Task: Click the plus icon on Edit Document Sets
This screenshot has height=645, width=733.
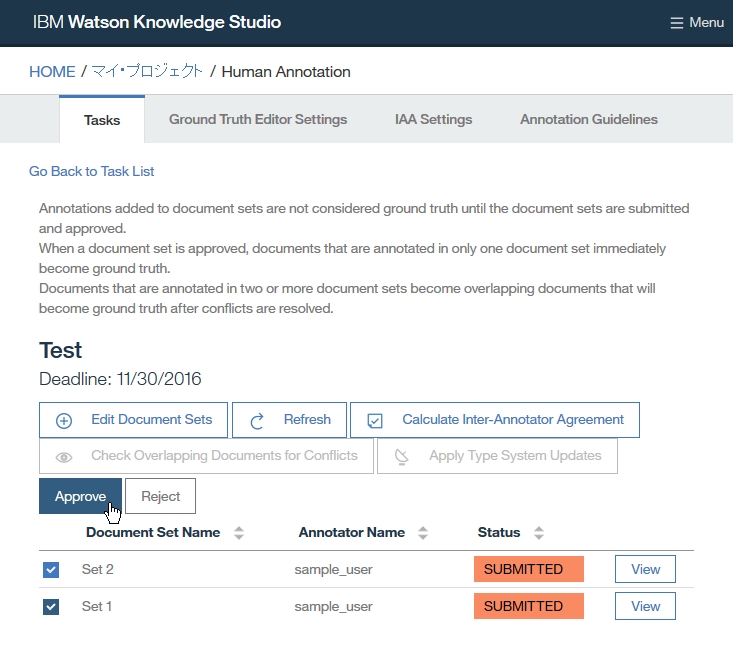Action: [64, 421]
